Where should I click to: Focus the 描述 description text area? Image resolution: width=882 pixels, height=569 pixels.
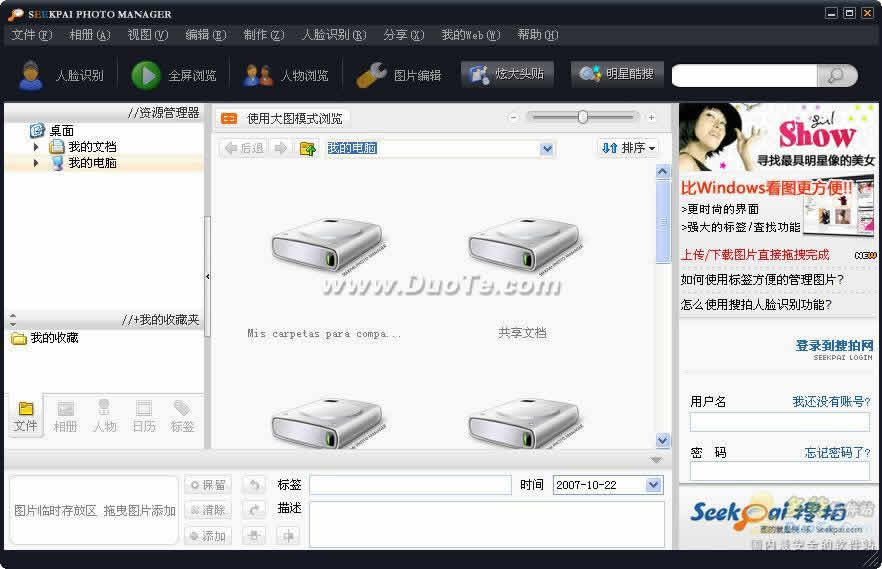[x=487, y=524]
